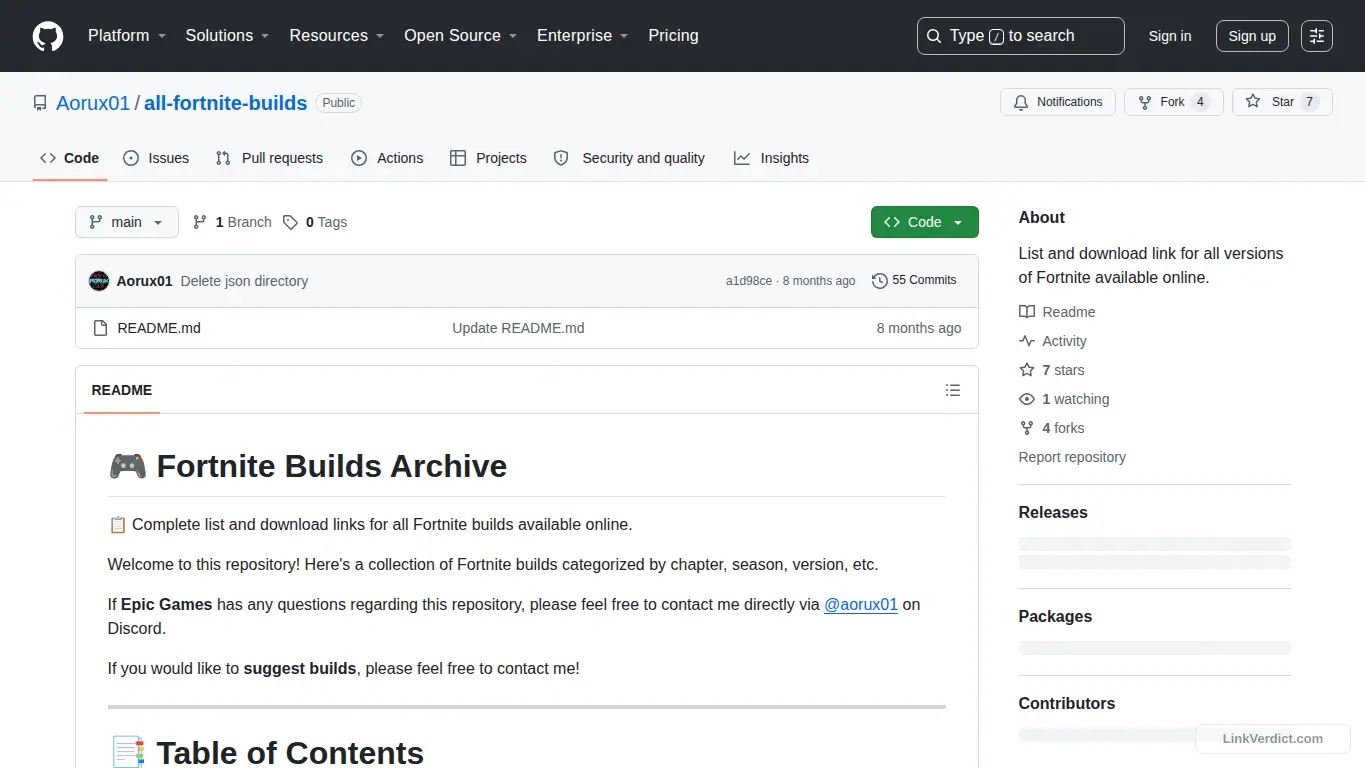Click the Sign up button

point(1252,36)
